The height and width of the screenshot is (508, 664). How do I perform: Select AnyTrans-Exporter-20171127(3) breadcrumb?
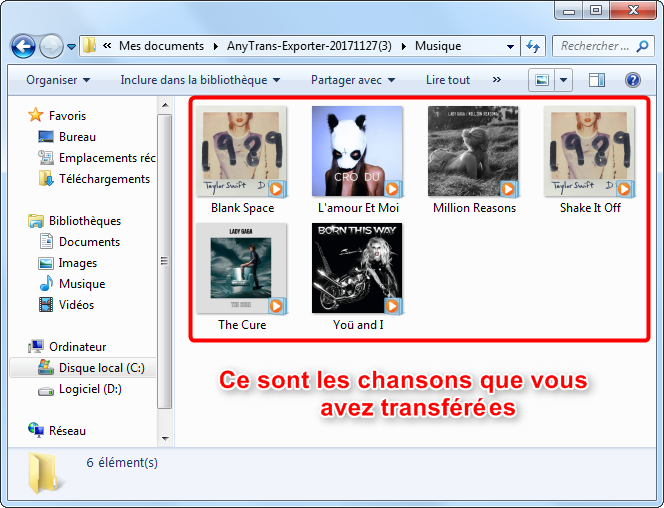point(309,46)
